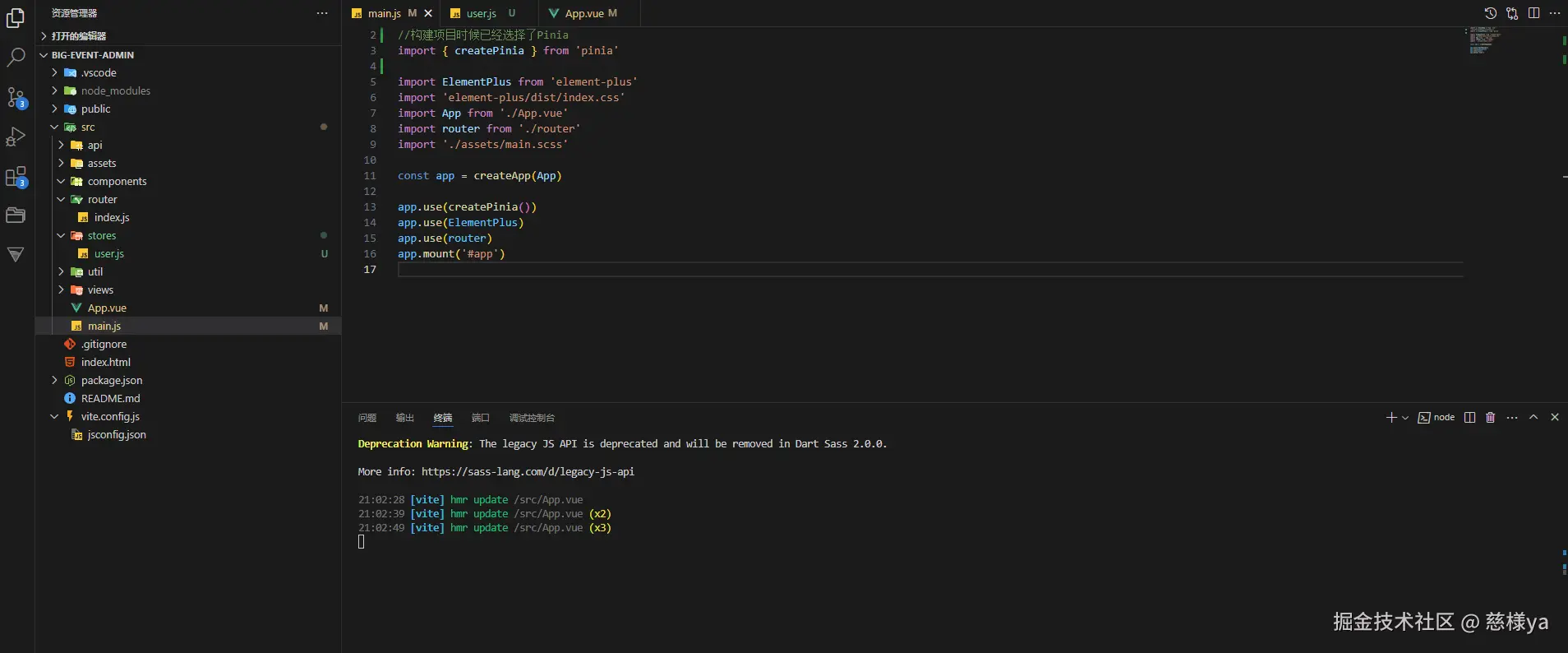Split the editor to the right
This screenshot has height=653, width=1568.
tap(1533, 13)
